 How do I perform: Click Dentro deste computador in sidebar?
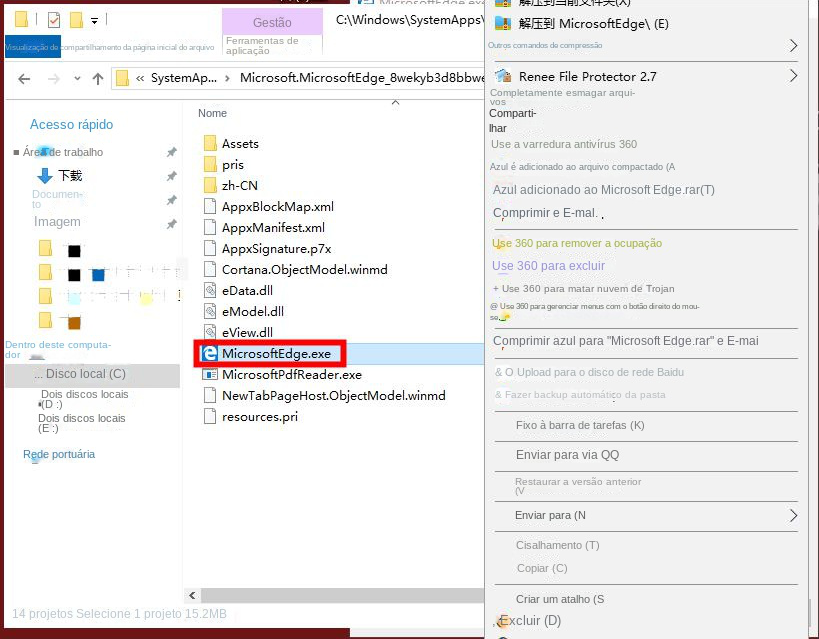(58, 350)
